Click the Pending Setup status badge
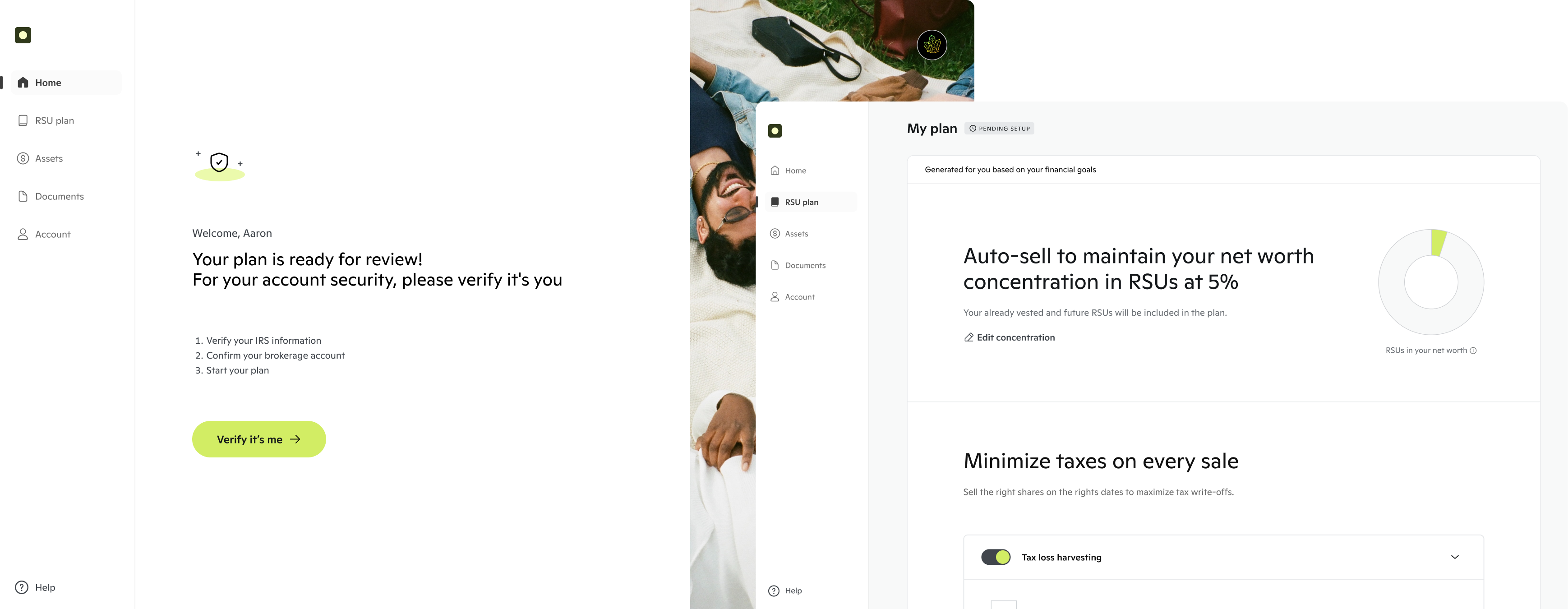Viewport: 1568px width, 609px height. [999, 129]
